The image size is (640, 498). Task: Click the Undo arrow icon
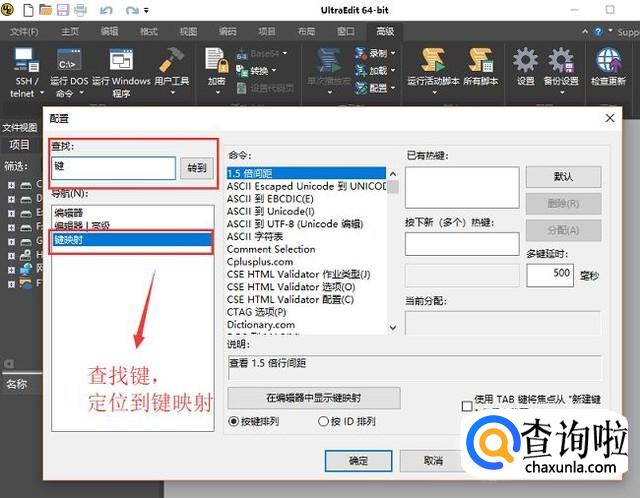pos(106,10)
